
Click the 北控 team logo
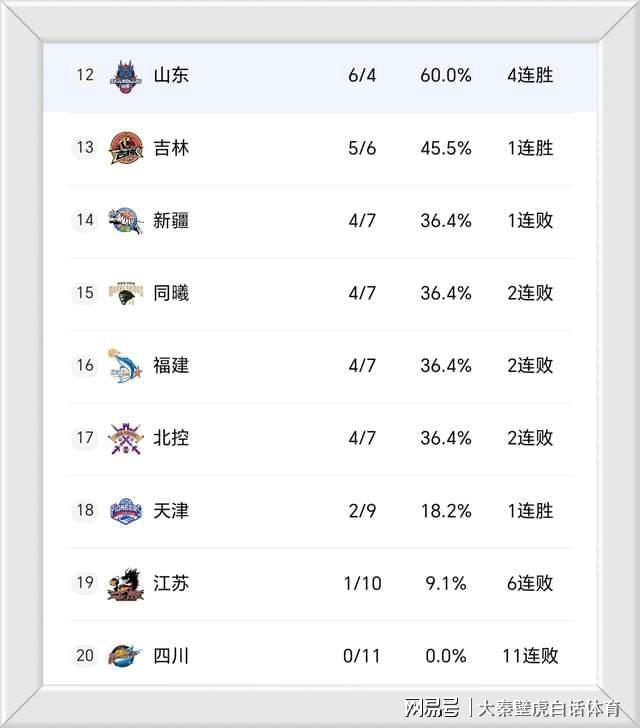pyautogui.click(x=126, y=438)
